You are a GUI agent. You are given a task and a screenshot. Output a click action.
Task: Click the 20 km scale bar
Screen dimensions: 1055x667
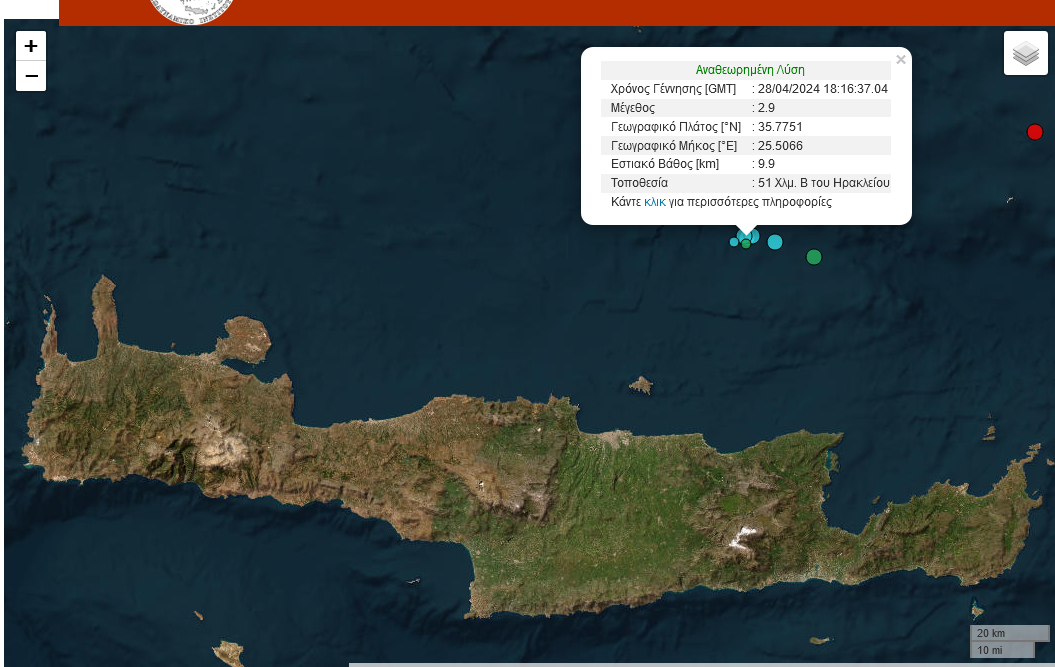(x=1008, y=633)
